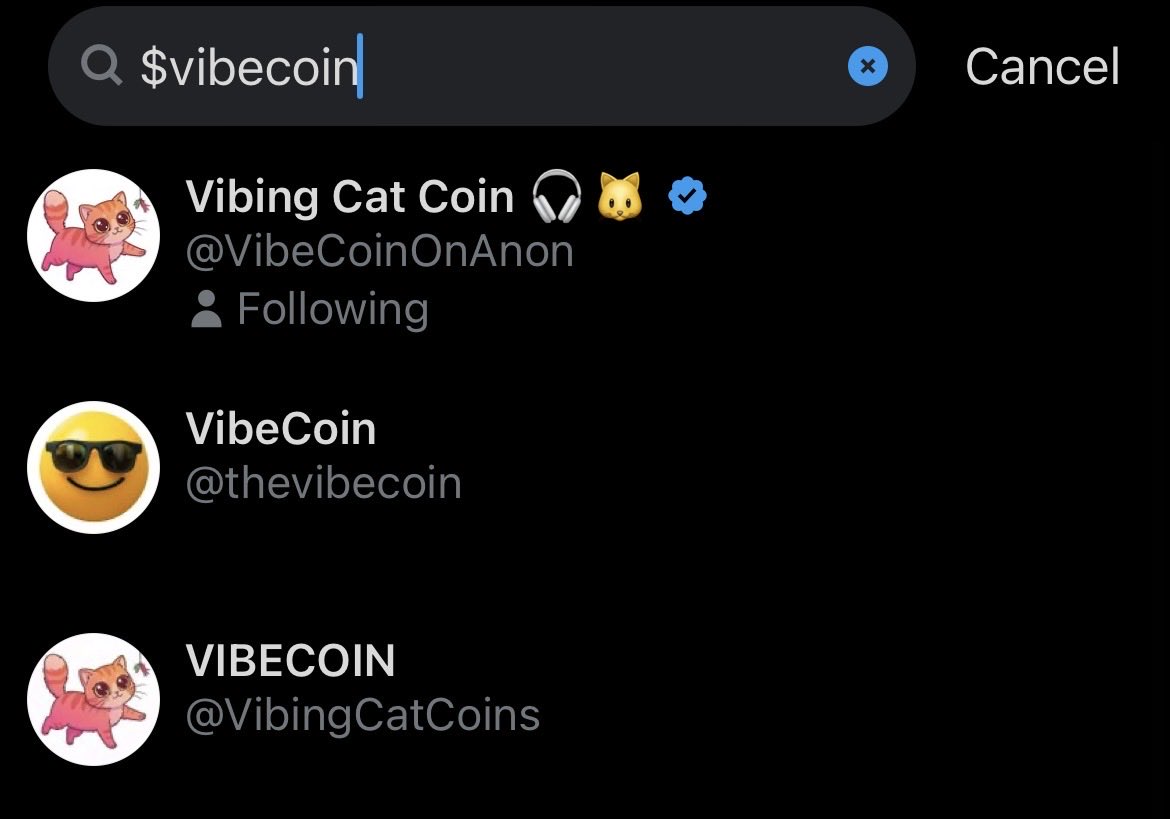Screen dimensions: 1170x819
Task: Clear the search text with the X icon
Action: click(x=867, y=67)
